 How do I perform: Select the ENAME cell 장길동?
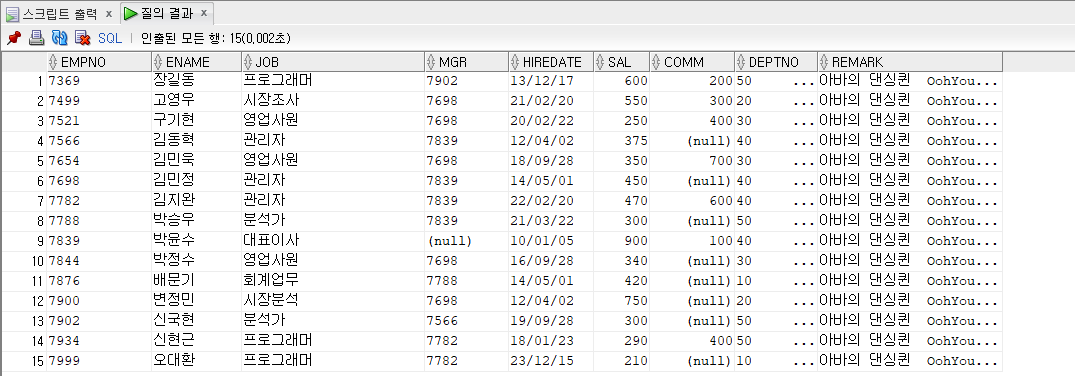pyautogui.click(x=196, y=81)
